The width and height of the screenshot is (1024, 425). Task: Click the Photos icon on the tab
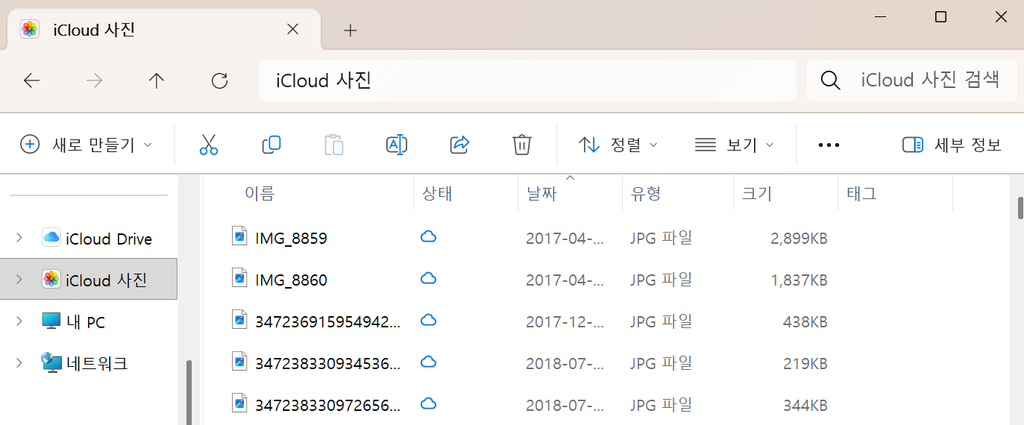pos(29,30)
